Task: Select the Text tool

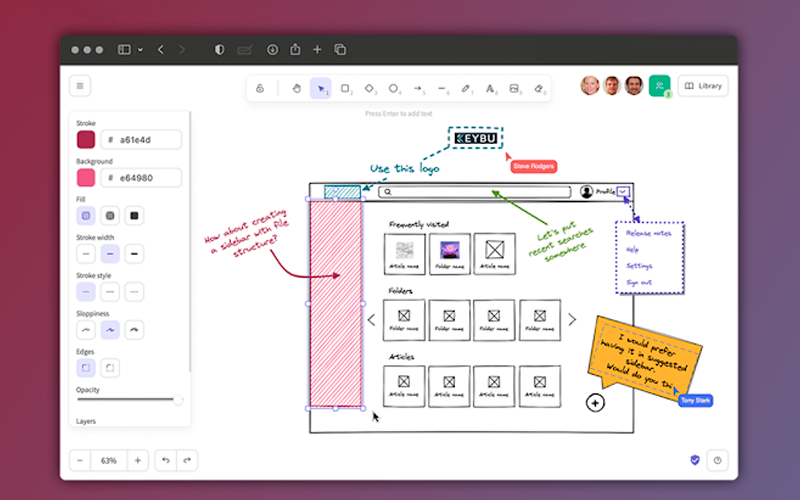Action: coord(491,88)
